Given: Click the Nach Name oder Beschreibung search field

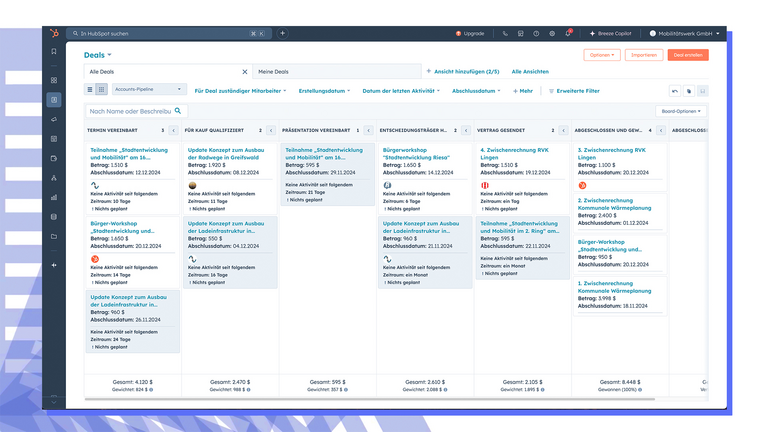Looking at the screenshot, I should pyautogui.click(x=135, y=111).
